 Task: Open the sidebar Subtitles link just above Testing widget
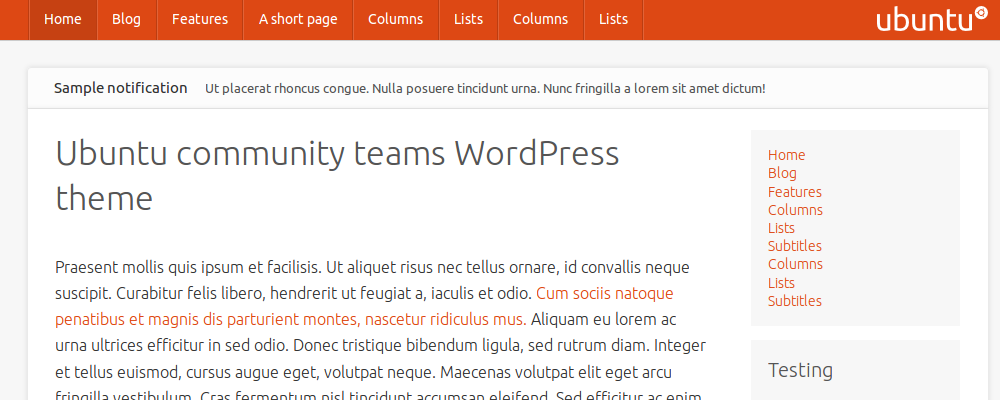[x=795, y=301]
